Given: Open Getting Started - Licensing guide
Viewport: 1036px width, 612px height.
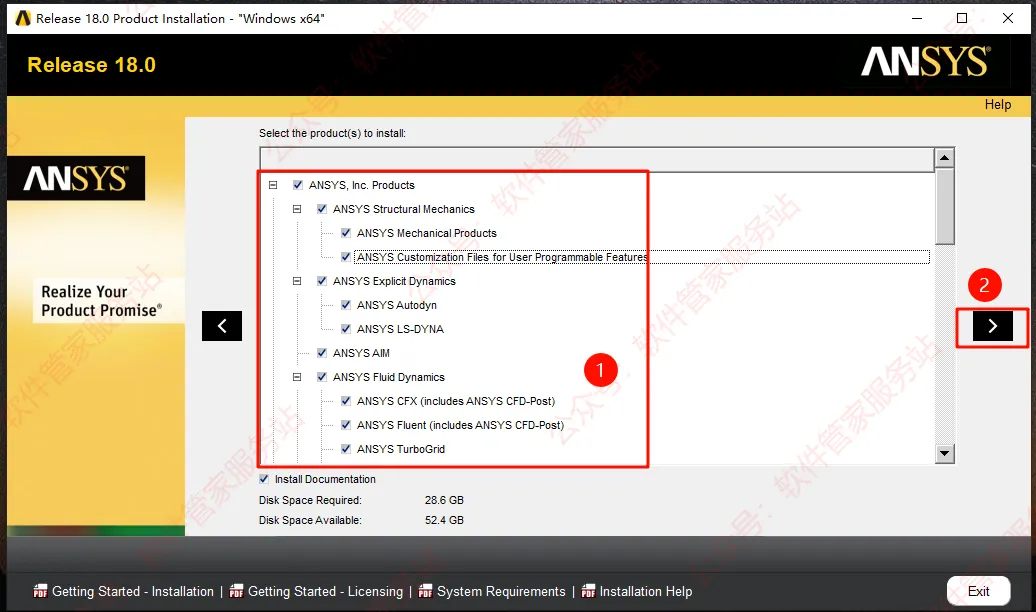Looking at the screenshot, I should (325, 592).
